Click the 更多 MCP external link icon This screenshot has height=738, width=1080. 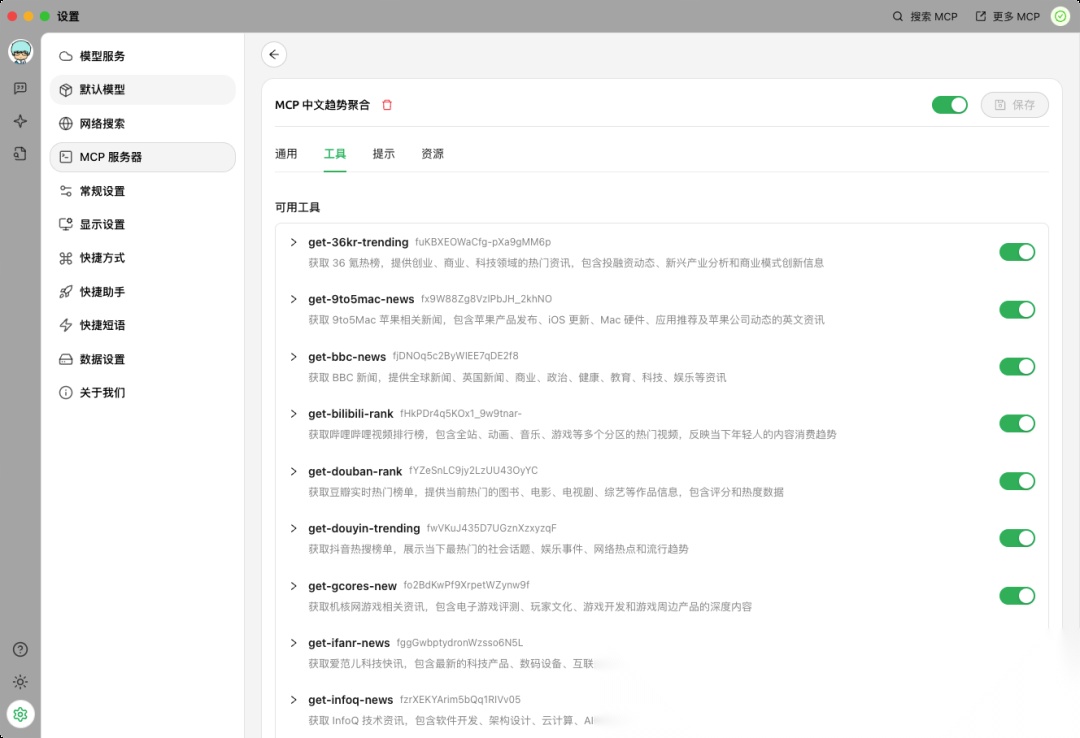[980, 16]
